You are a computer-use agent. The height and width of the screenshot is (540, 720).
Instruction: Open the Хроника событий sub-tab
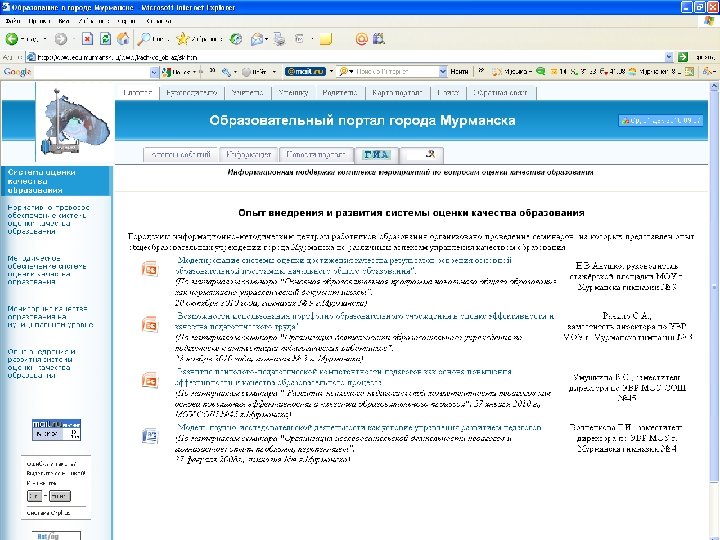pyautogui.click(x=181, y=155)
